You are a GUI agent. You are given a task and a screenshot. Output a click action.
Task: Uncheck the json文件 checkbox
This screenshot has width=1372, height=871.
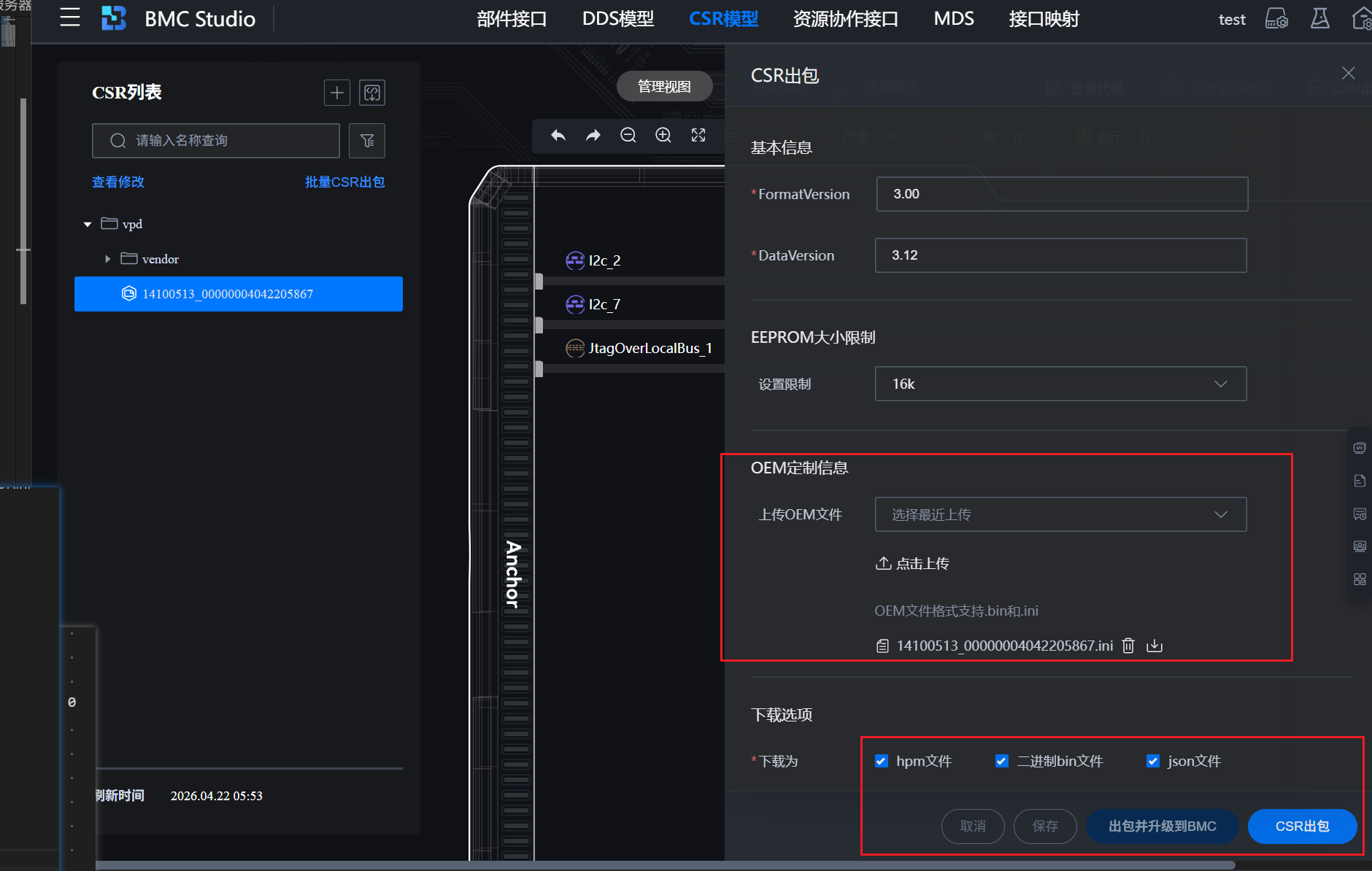(1153, 761)
